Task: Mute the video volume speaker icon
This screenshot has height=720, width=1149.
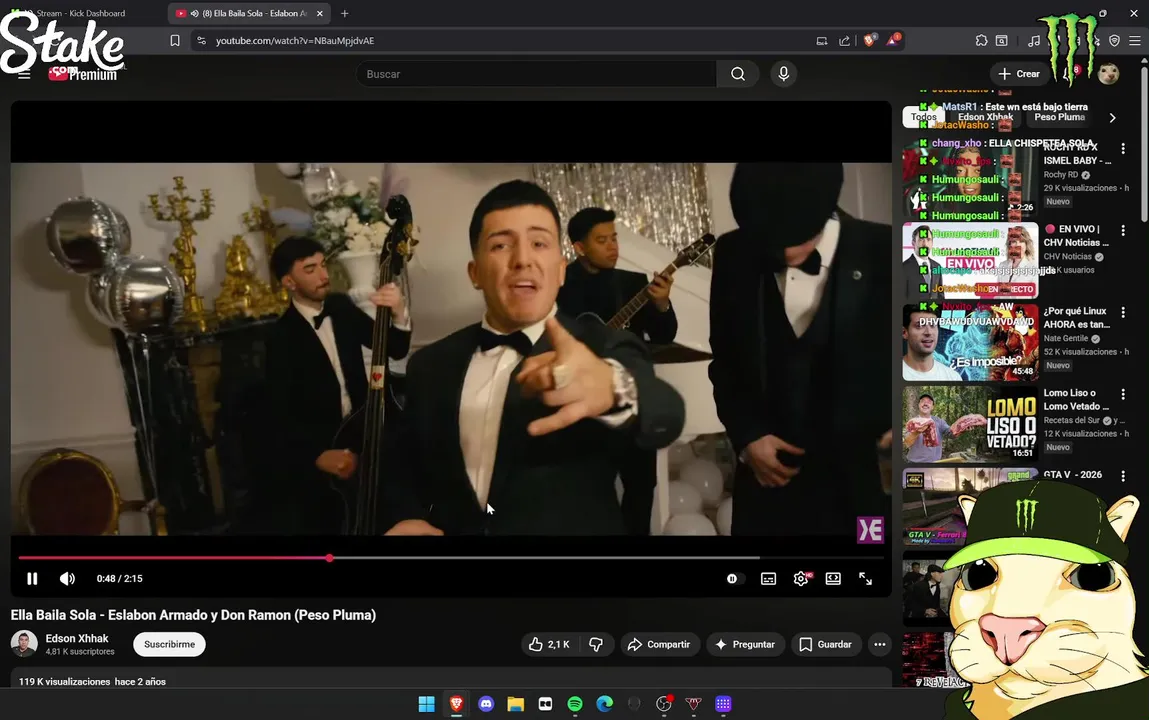Action: 67,579
